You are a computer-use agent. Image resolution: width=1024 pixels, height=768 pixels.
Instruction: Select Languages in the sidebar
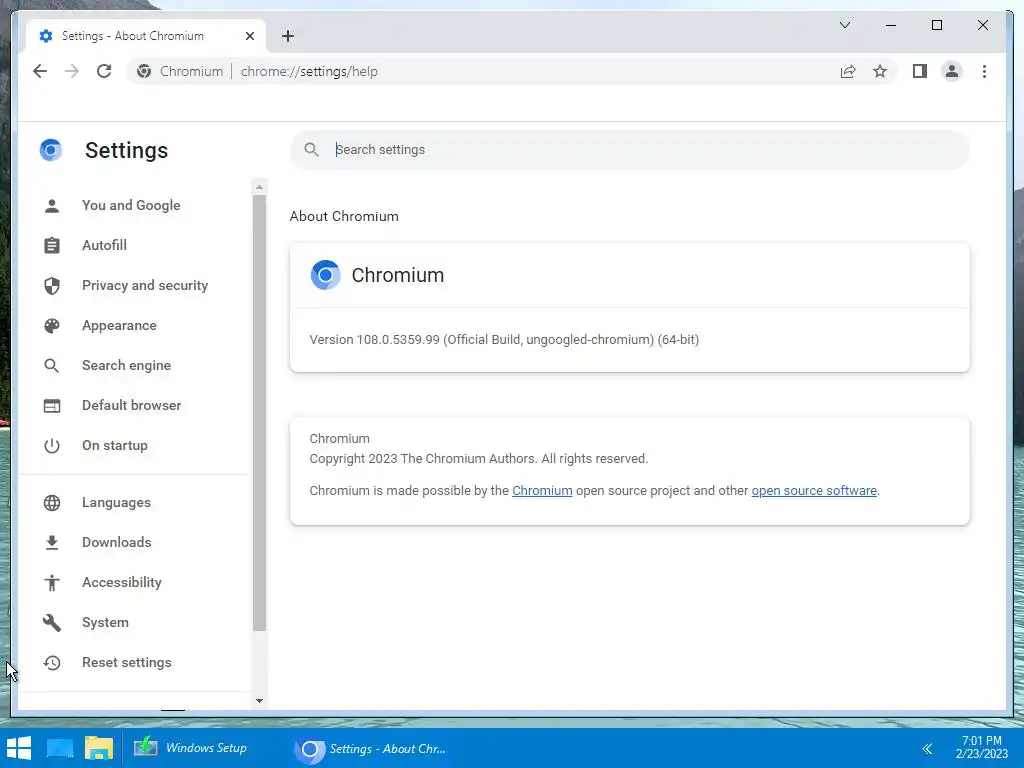tap(116, 502)
